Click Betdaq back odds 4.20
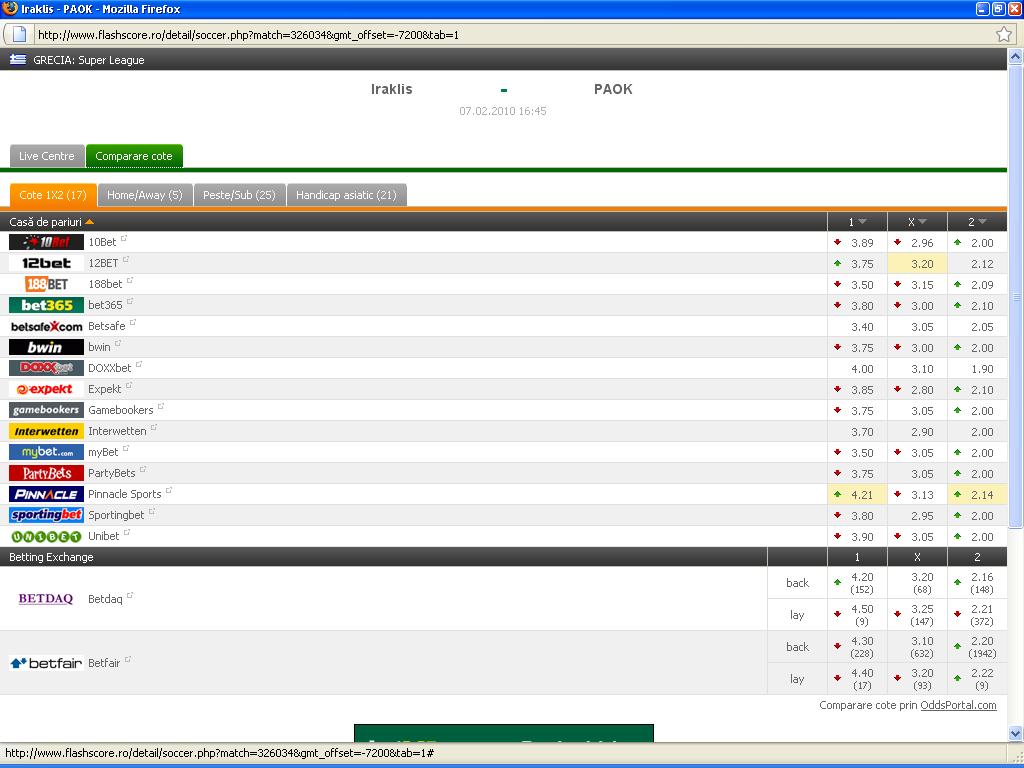The height and width of the screenshot is (768, 1024). pyautogui.click(x=862, y=577)
